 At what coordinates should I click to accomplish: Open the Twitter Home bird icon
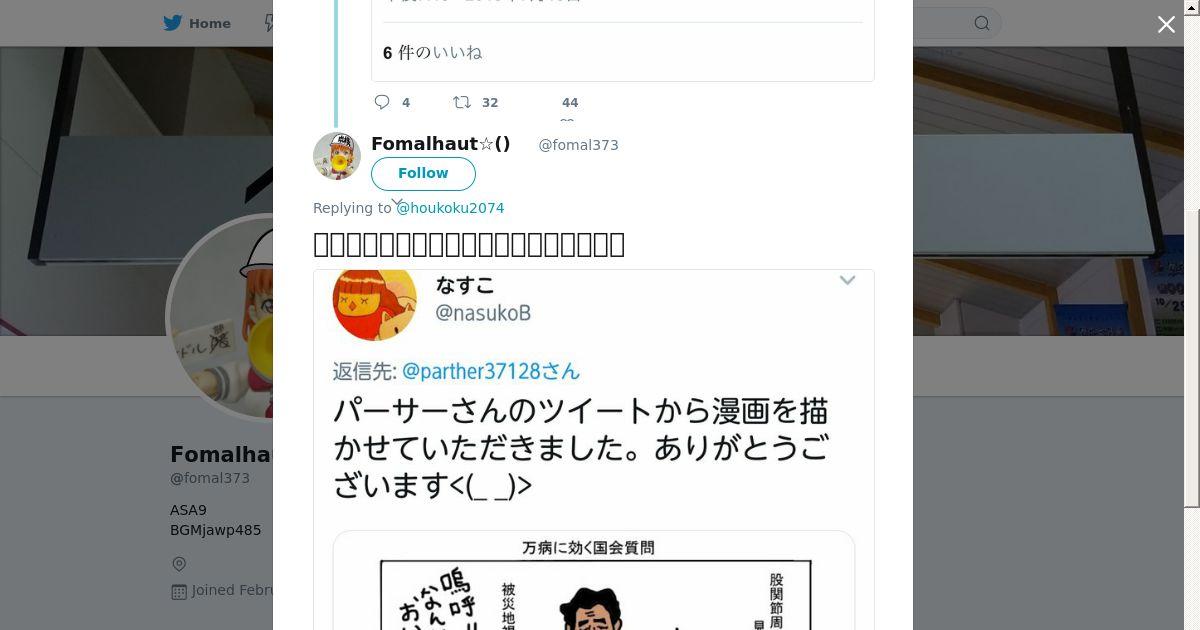click(x=175, y=23)
